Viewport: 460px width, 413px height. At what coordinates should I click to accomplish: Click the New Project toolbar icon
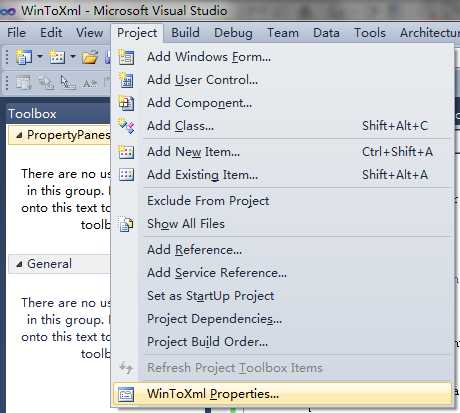(x=24, y=57)
